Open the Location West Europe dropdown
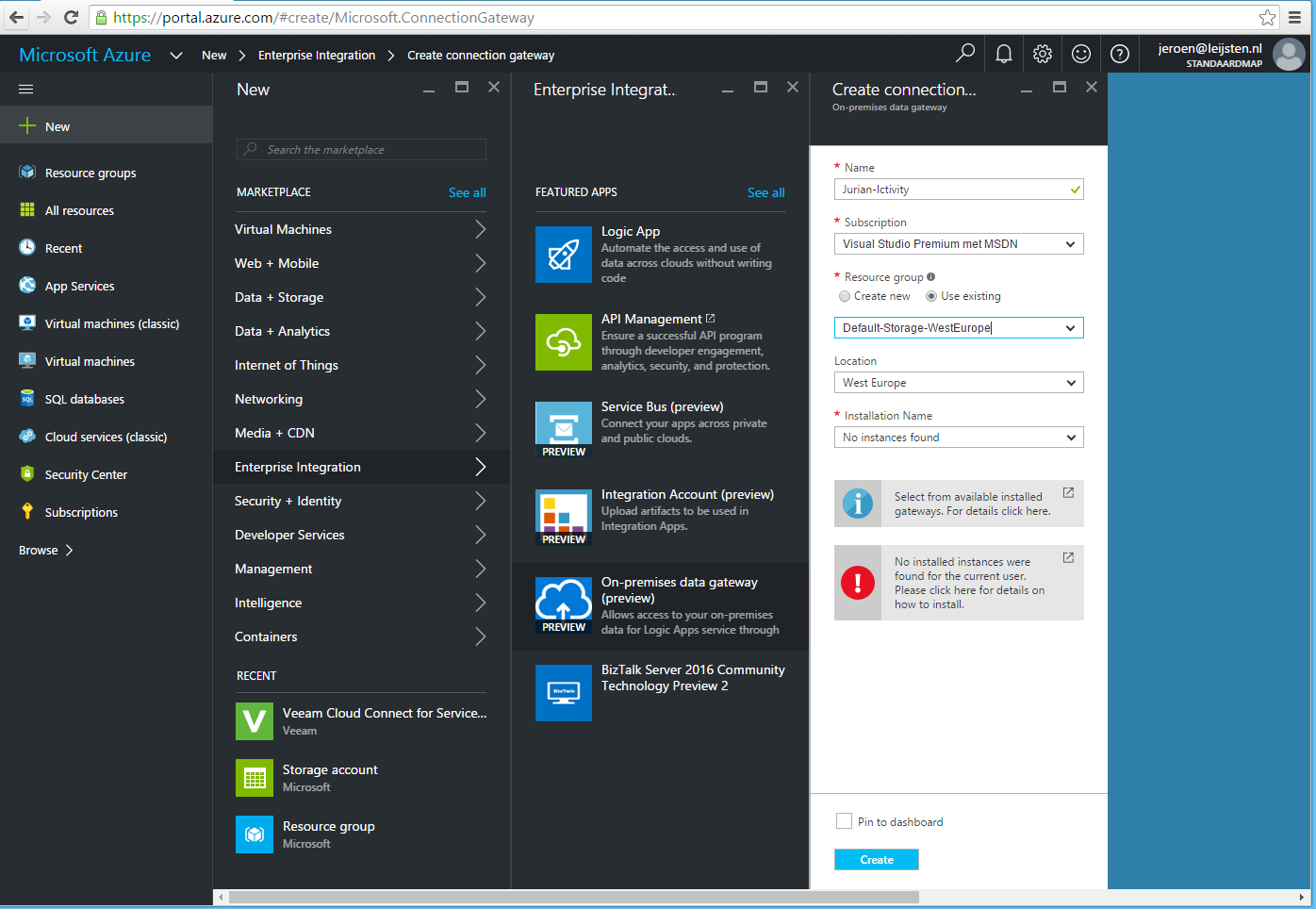Viewport: 1316px width, 909px height. 959,383
